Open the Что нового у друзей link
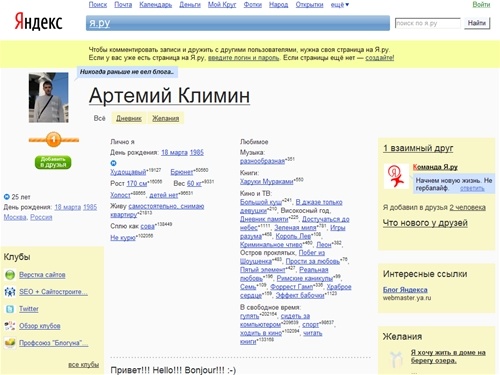This screenshot has height=375, width=500. click(x=425, y=223)
